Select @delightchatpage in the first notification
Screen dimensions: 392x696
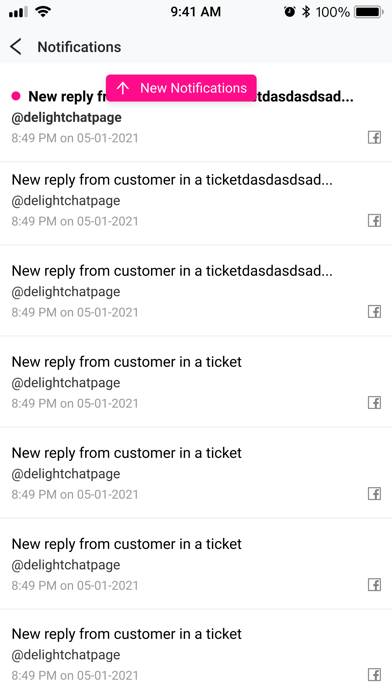tap(66, 117)
